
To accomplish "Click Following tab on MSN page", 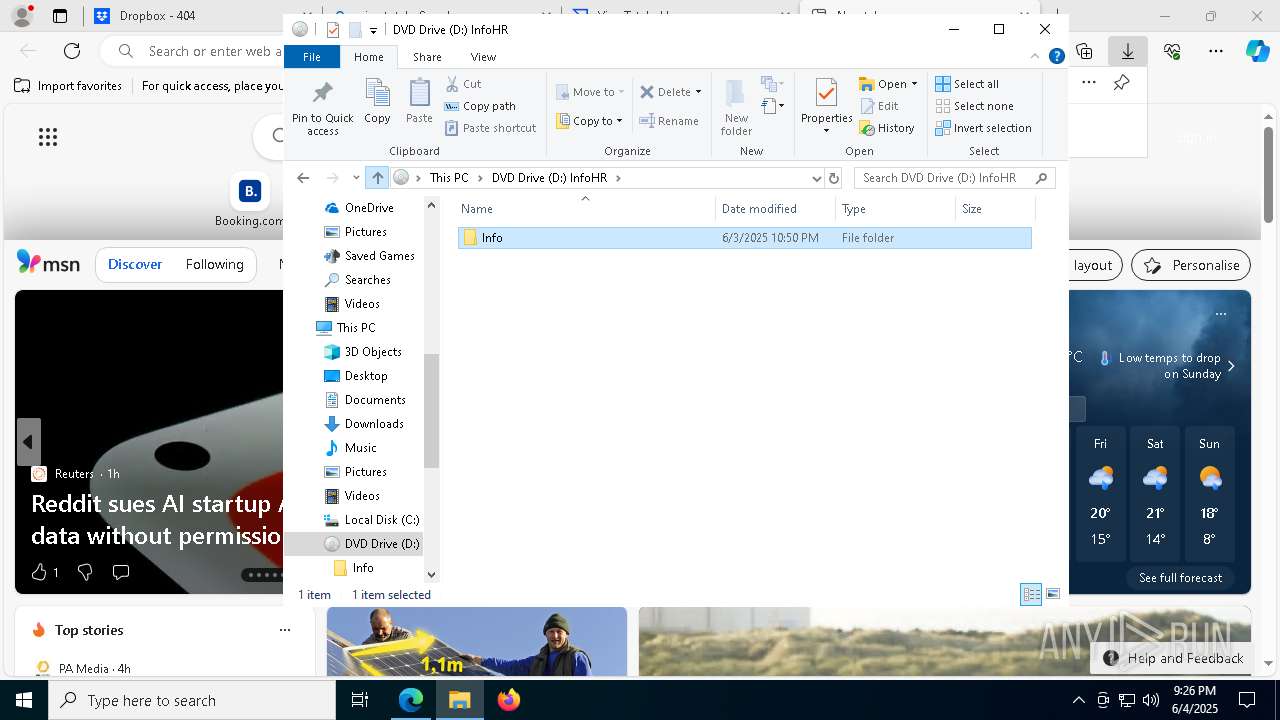I will click(215, 265).
